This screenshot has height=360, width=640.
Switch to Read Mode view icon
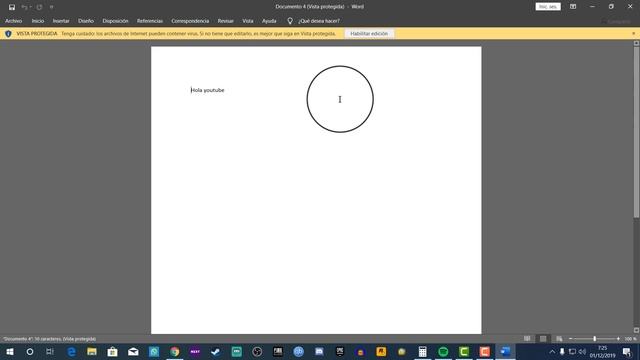pyautogui.click(x=527, y=339)
